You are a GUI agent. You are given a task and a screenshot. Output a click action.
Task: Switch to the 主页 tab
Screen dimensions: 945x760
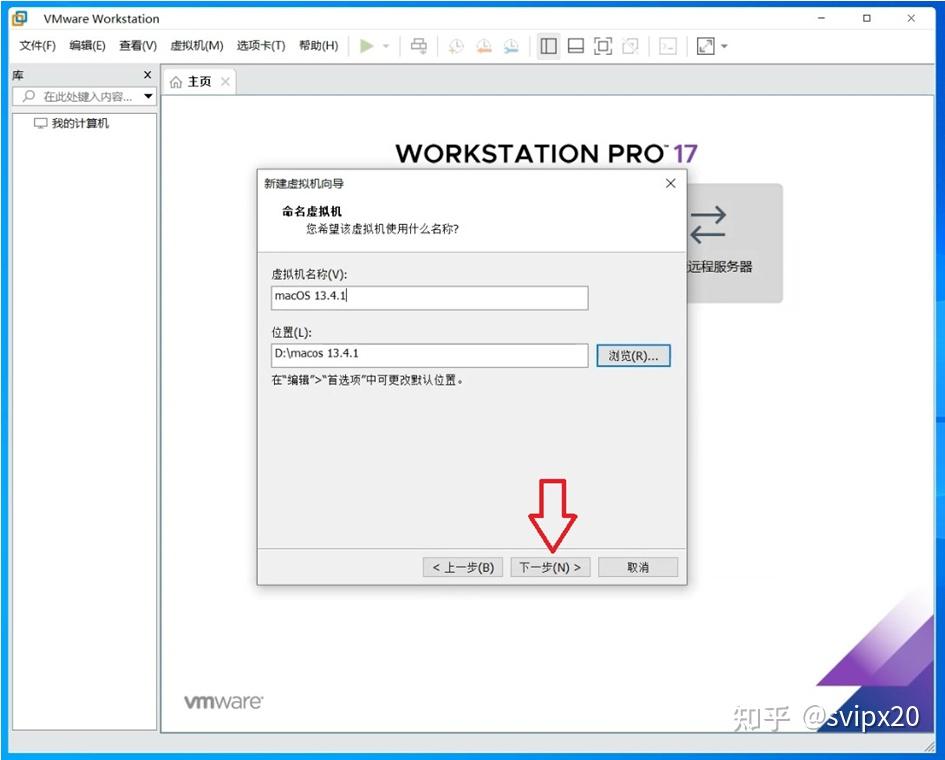[x=199, y=82]
